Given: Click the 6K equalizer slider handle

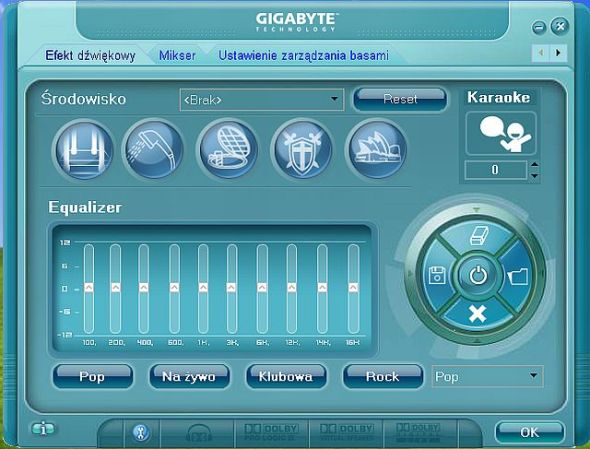Looking at the screenshot, I should [x=262, y=288].
